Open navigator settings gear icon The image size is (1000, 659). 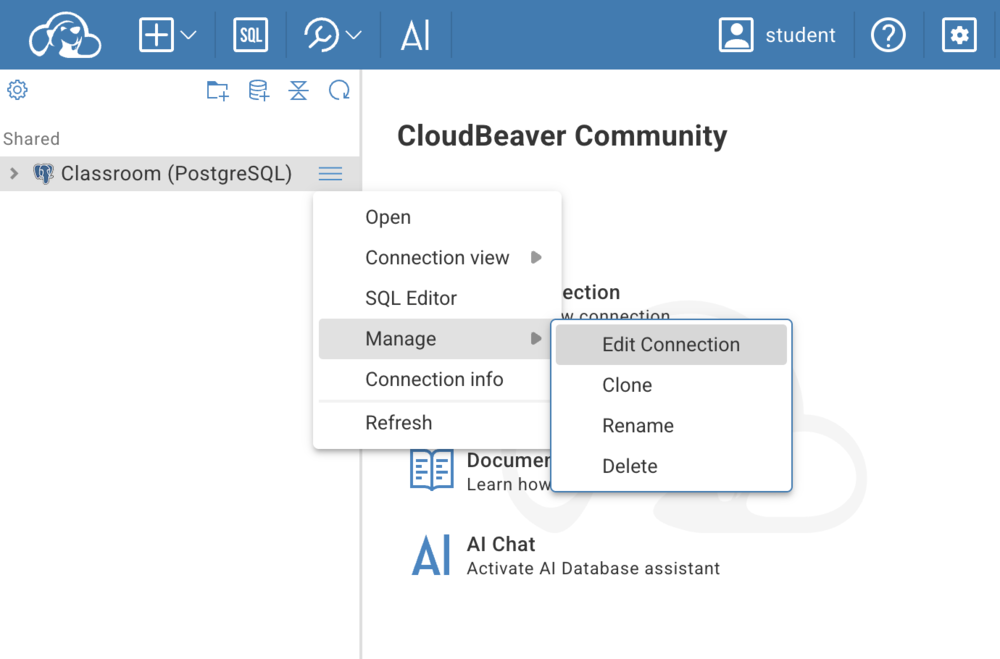pyautogui.click(x=17, y=90)
